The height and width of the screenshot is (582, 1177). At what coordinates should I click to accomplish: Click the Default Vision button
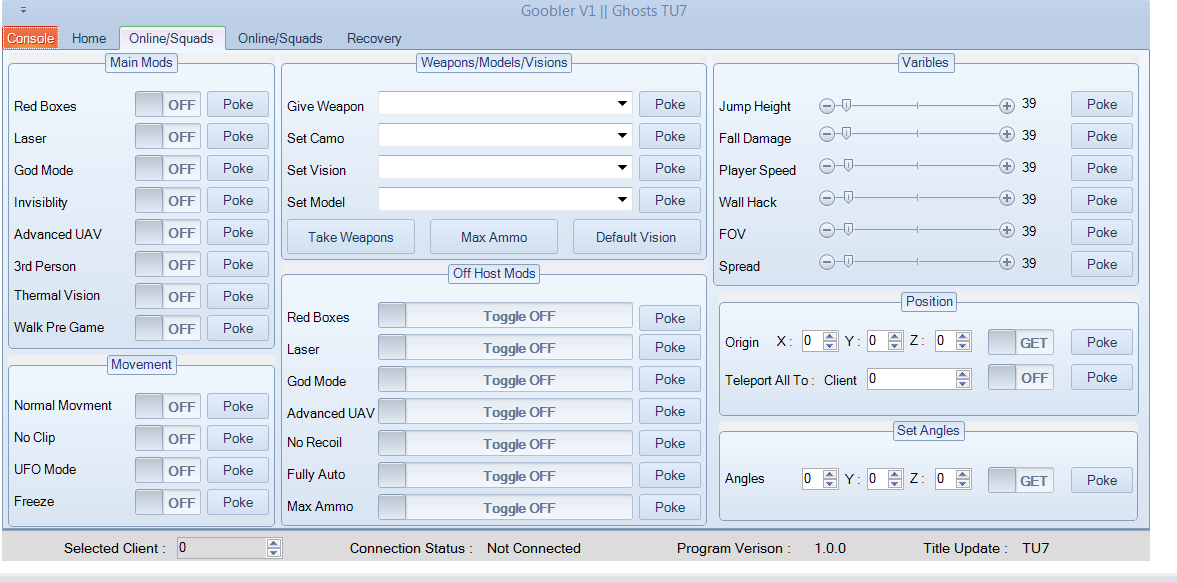637,237
